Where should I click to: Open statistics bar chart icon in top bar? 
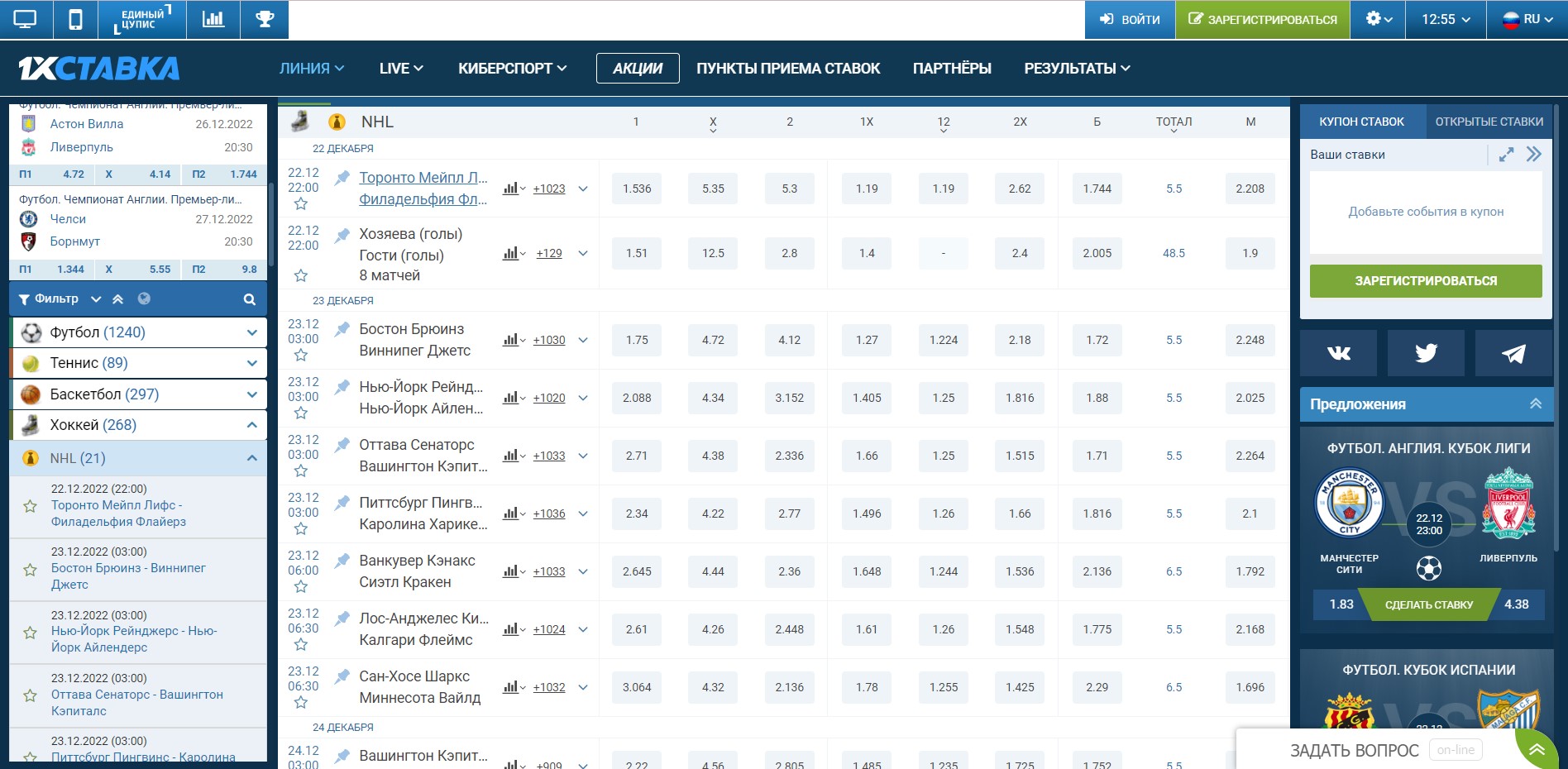[x=213, y=19]
